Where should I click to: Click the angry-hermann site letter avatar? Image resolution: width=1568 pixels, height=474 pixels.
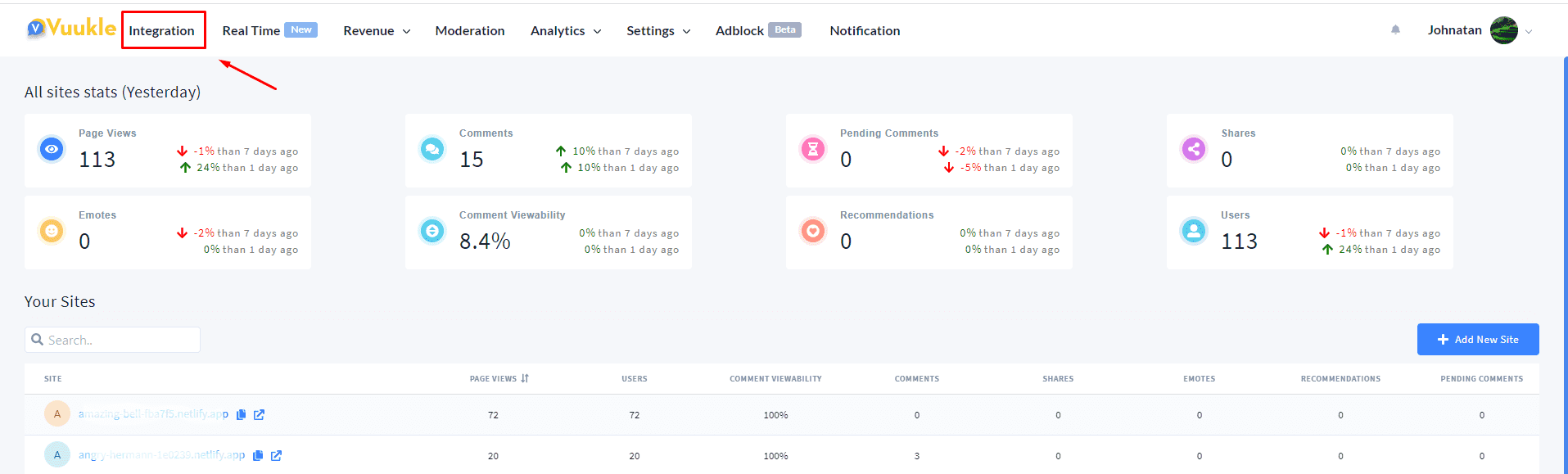point(57,454)
